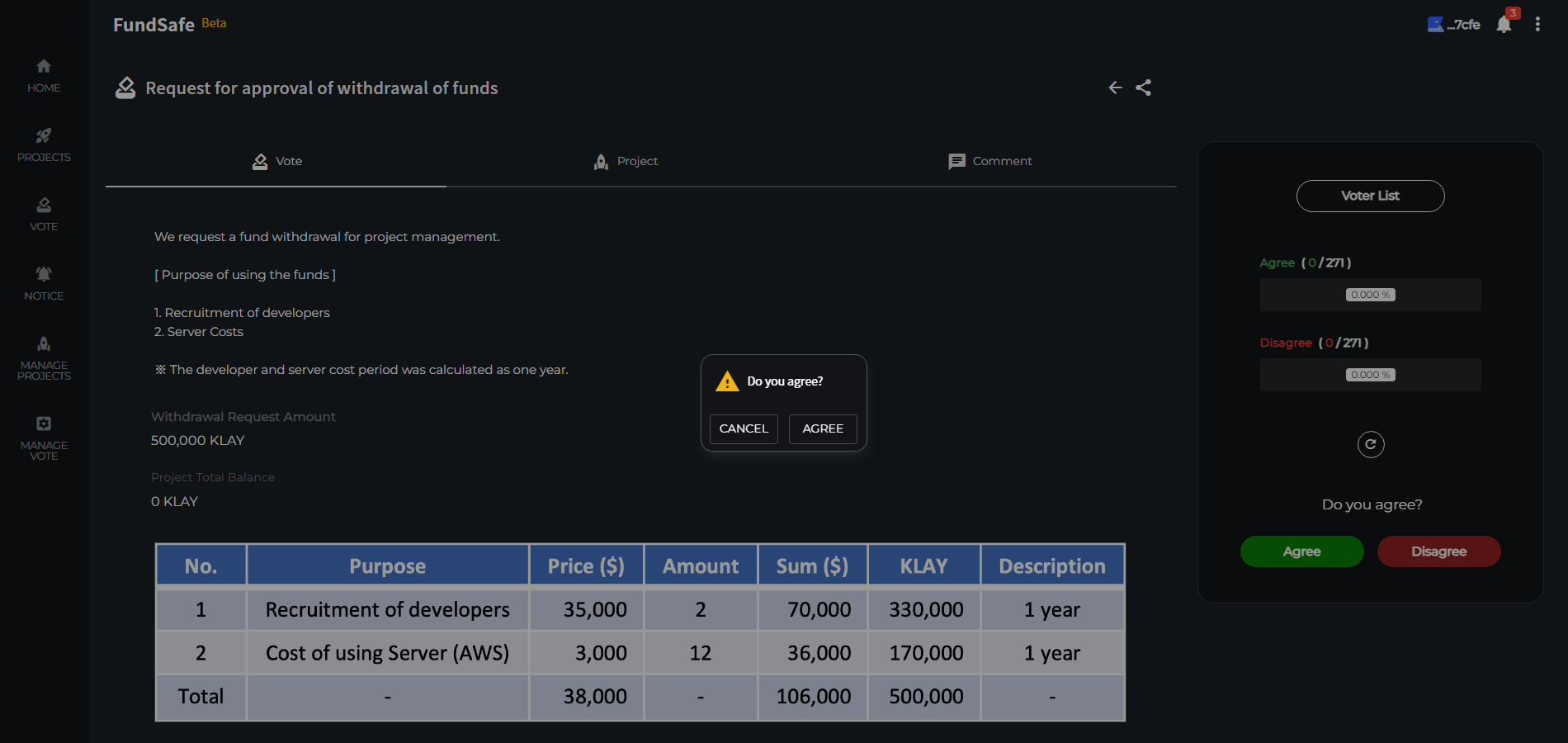Switch to the Project tab

626,162
